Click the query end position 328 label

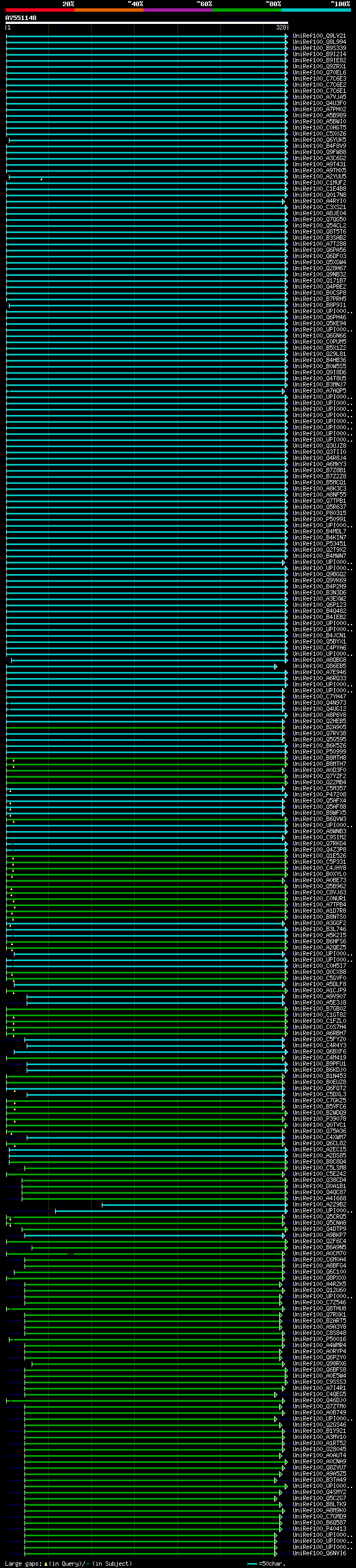[x=281, y=27]
